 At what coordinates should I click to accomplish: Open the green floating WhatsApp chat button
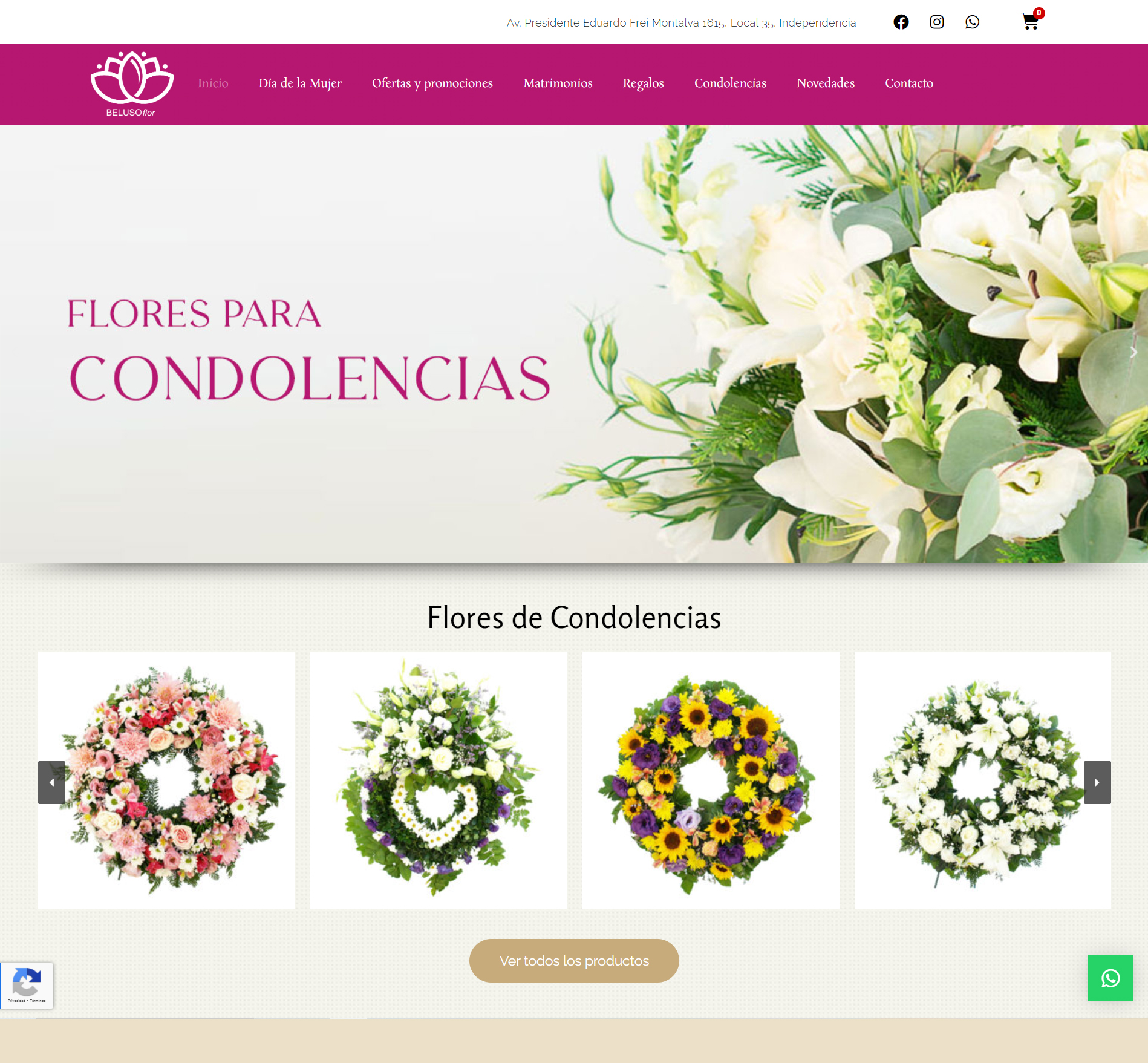coord(1110,978)
